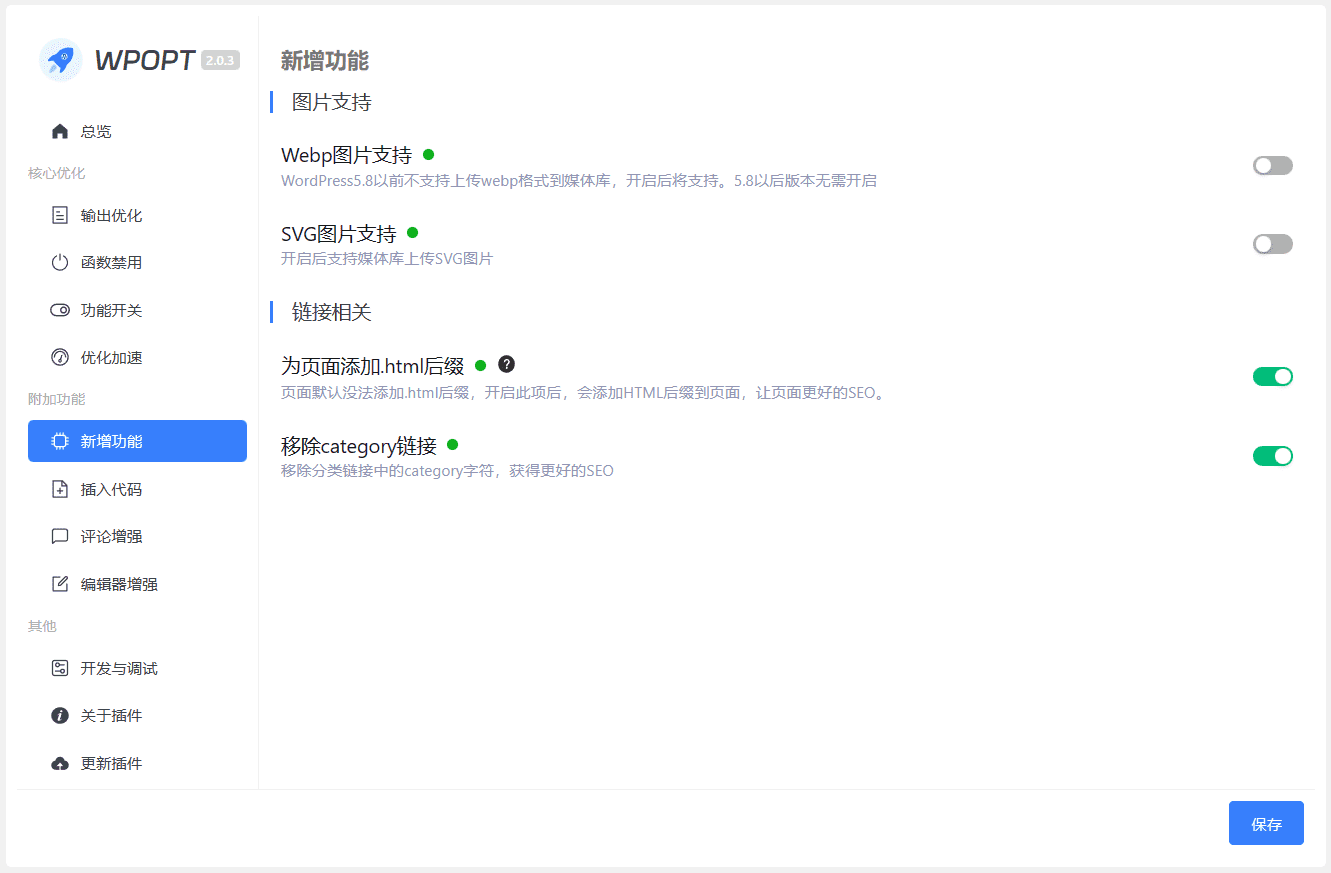Screen dimensions: 1331x873
Task: Click the speed icon beside 优化加速
Action: pyautogui.click(x=62, y=357)
